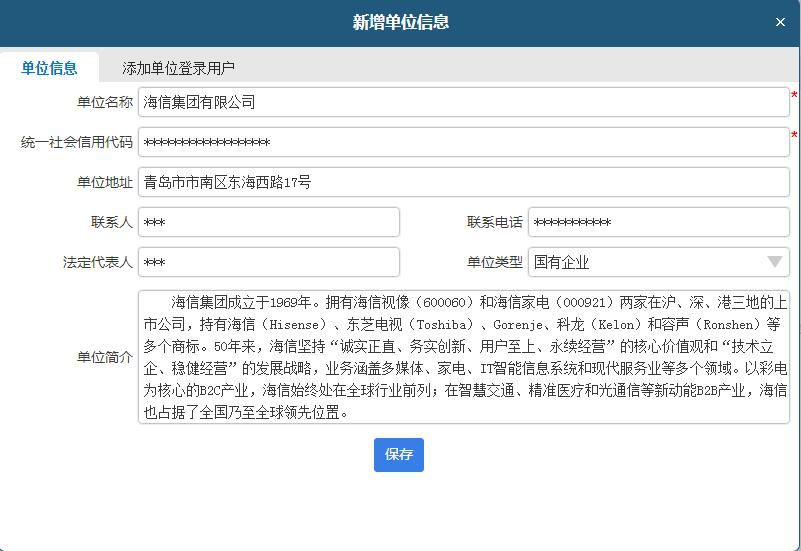
Task: Click the 法定代表人 input field
Action: pos(268,262)
